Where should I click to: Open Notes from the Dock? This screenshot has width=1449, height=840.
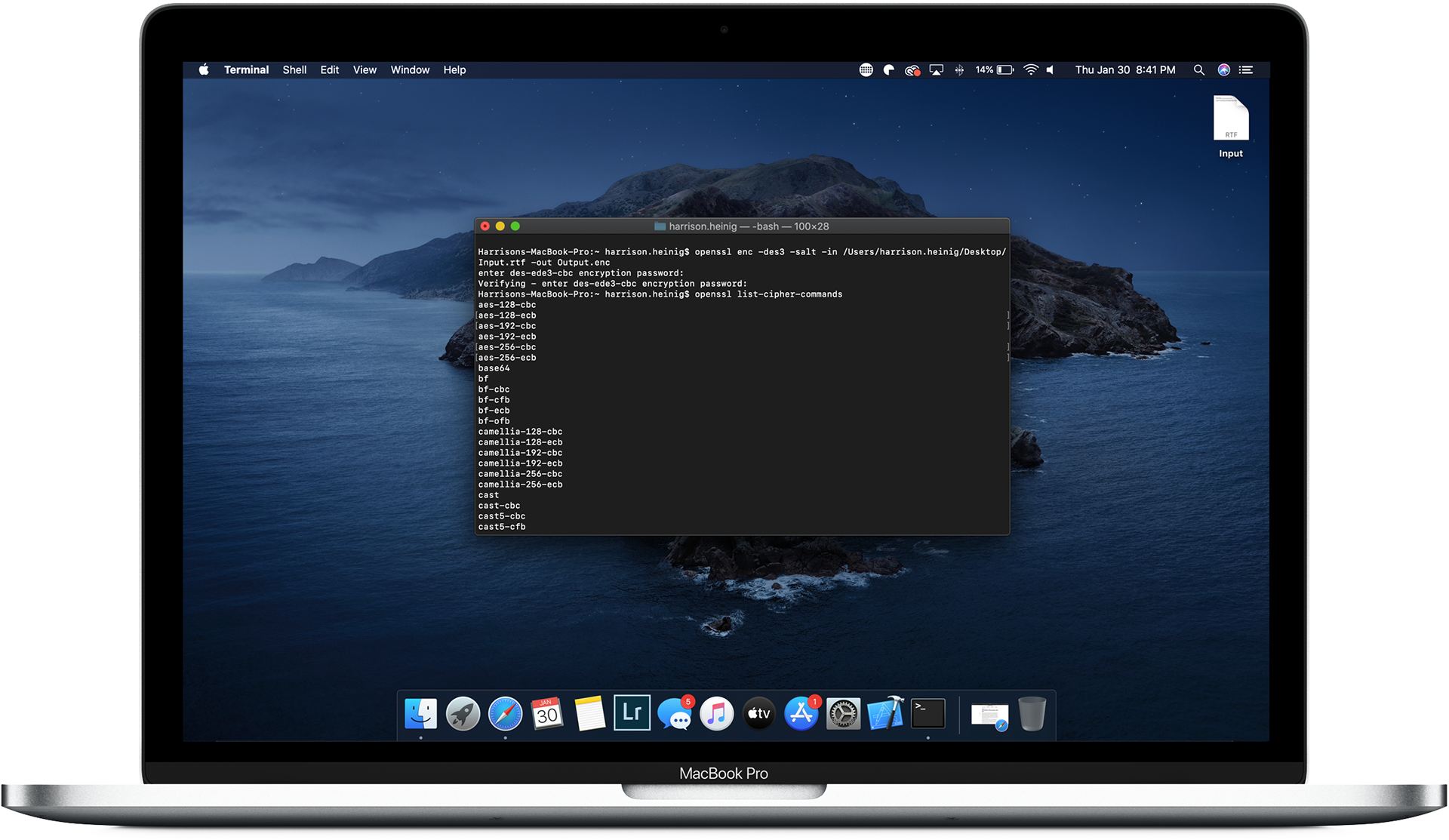click(x=589, y=713)
